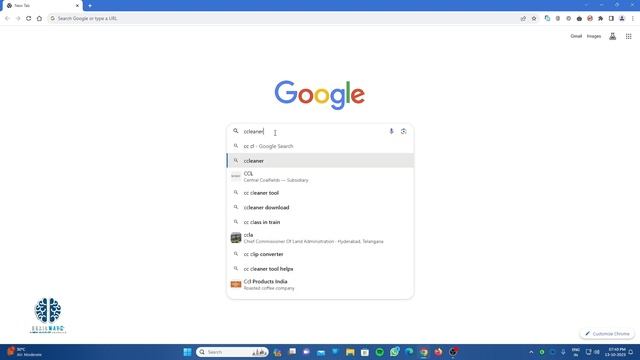Viewport: 640px width, 360px height.
Task: Open the Gmail link
Action: tap(576, 36)
